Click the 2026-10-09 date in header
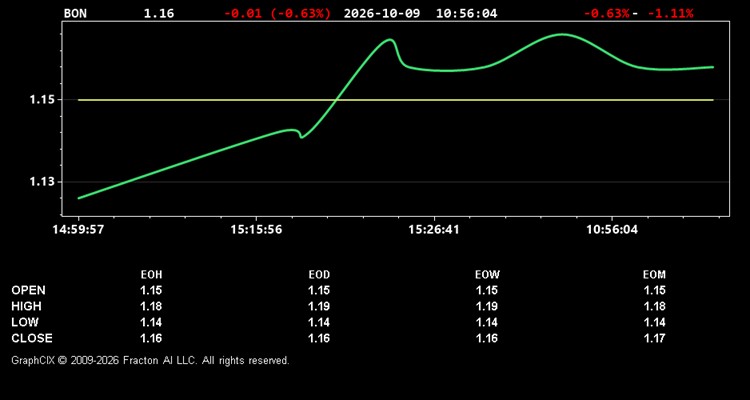This screenshot has width=750, height=400. coord(382,13)
